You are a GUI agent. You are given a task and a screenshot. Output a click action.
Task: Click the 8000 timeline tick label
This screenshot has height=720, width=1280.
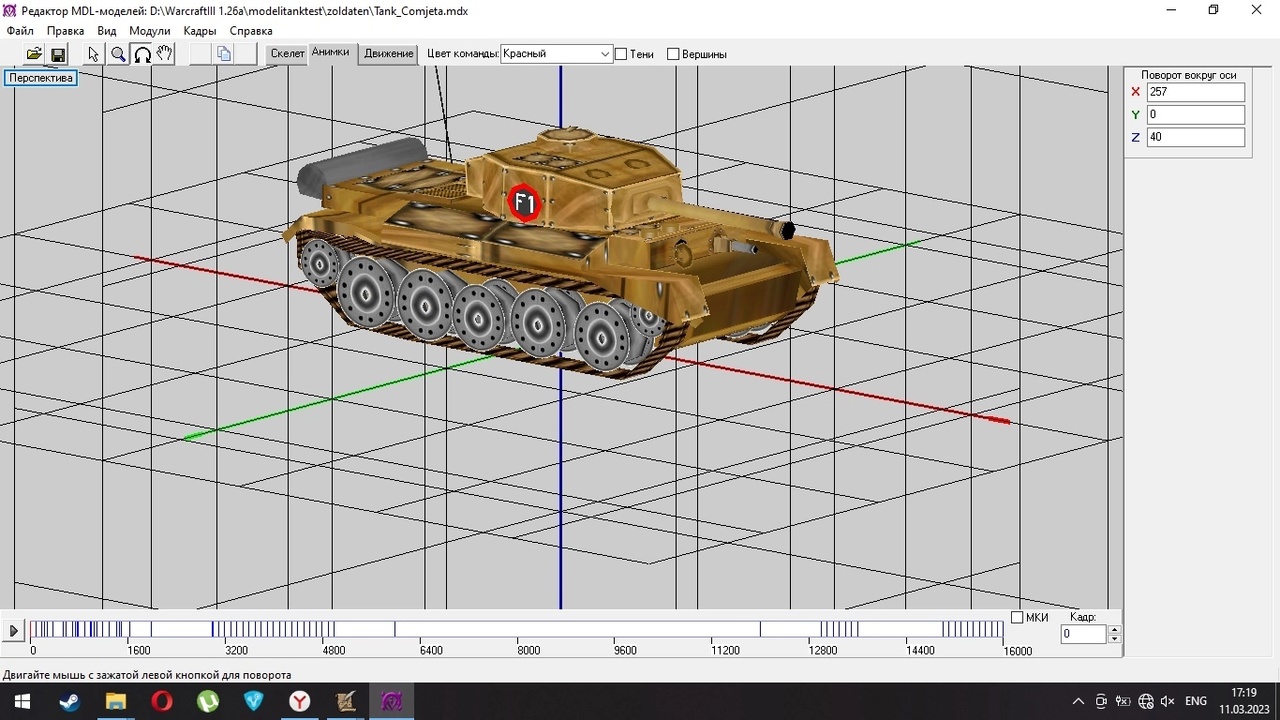click(528, 651)
